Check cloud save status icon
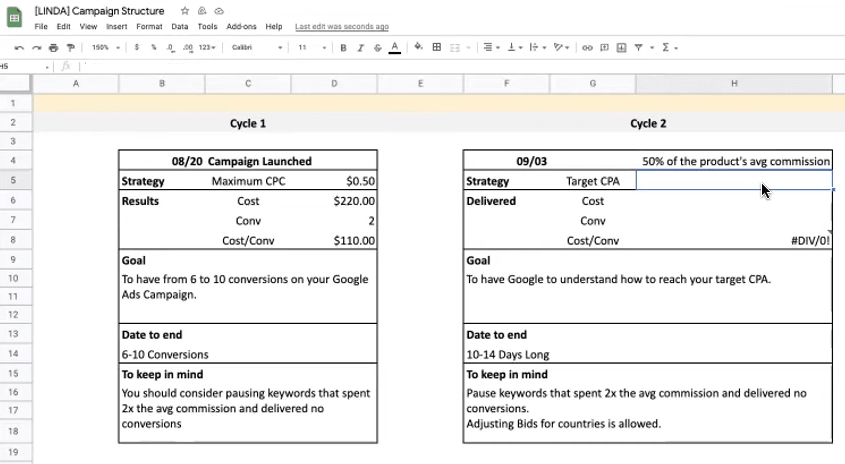The width and height of the screenshot is (845, 464). click(219, 11)
